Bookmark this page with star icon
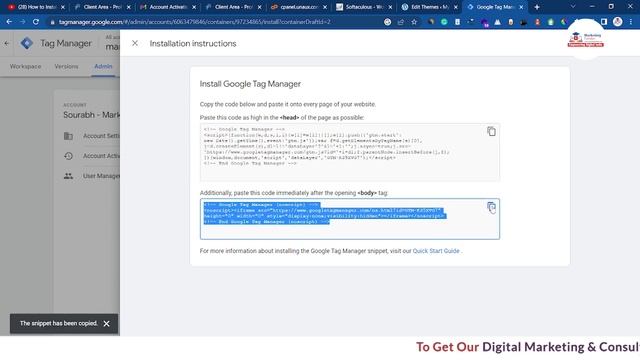This screenshot has height=360, width=640. 414,22
